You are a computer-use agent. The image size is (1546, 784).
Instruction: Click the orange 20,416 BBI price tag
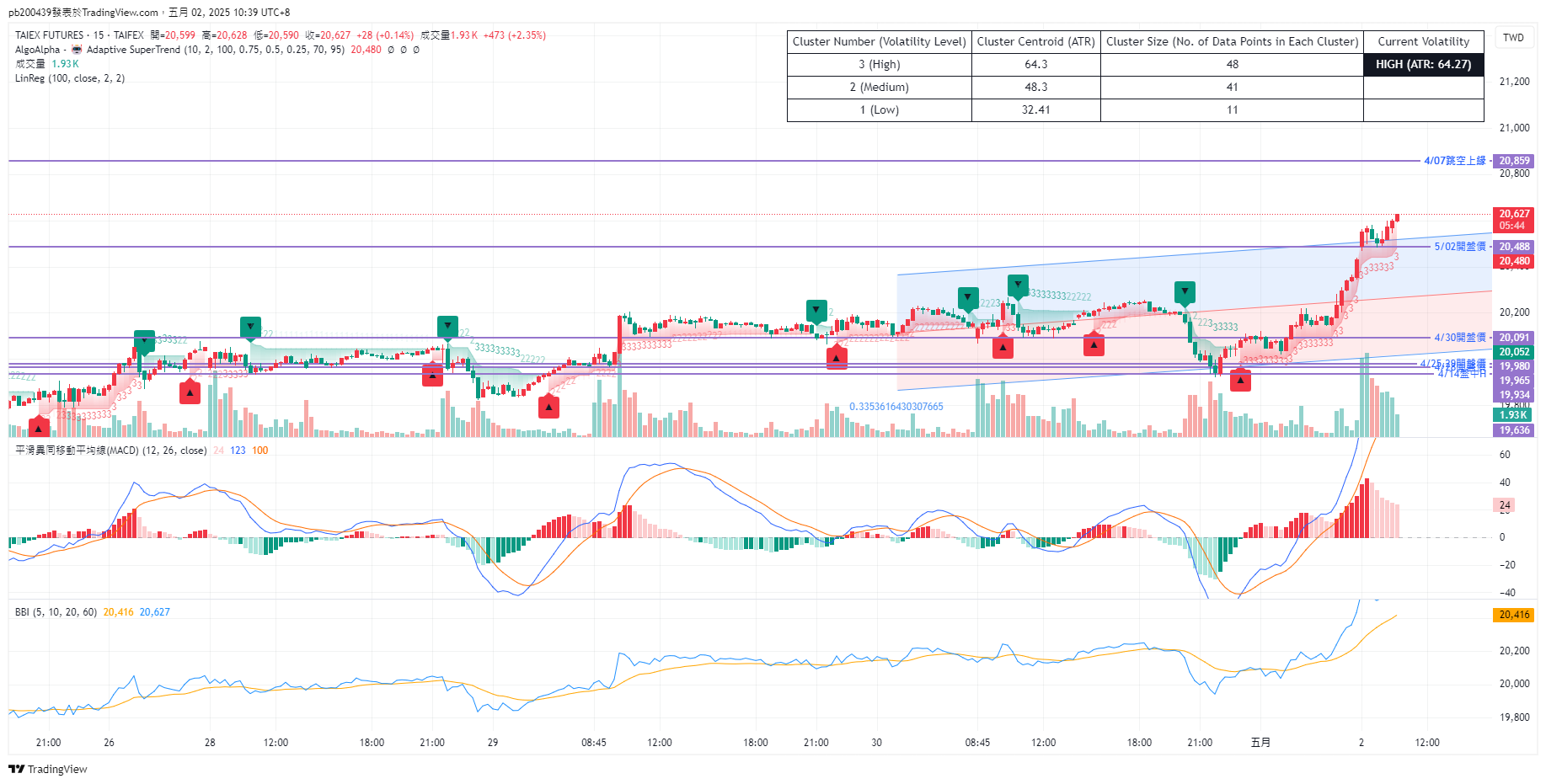[1514, 615]
